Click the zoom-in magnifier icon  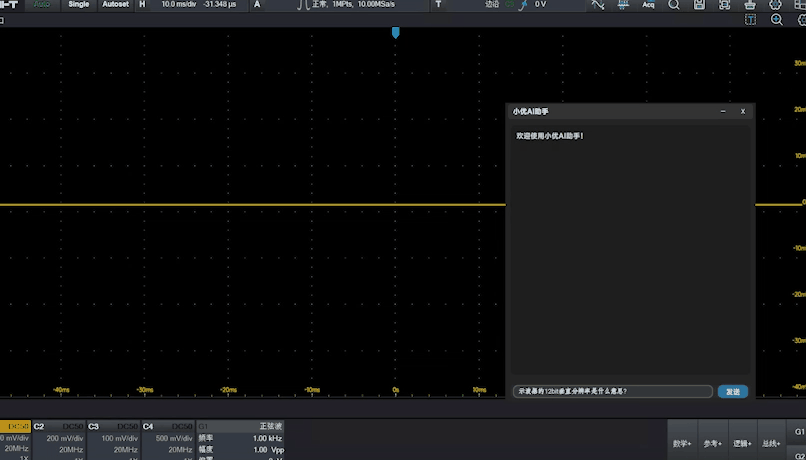777,20
